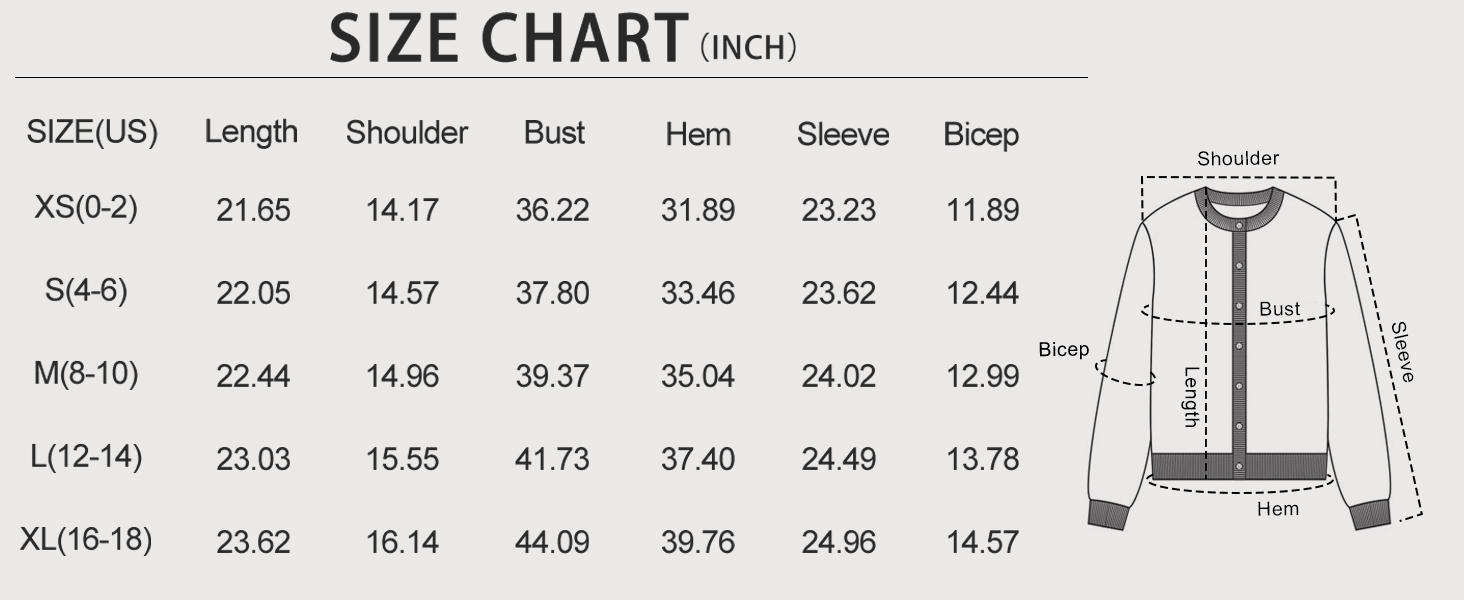Click the vertical Length label on the cardigan
Screen dimensions: 1464x600
[1191, 397]
